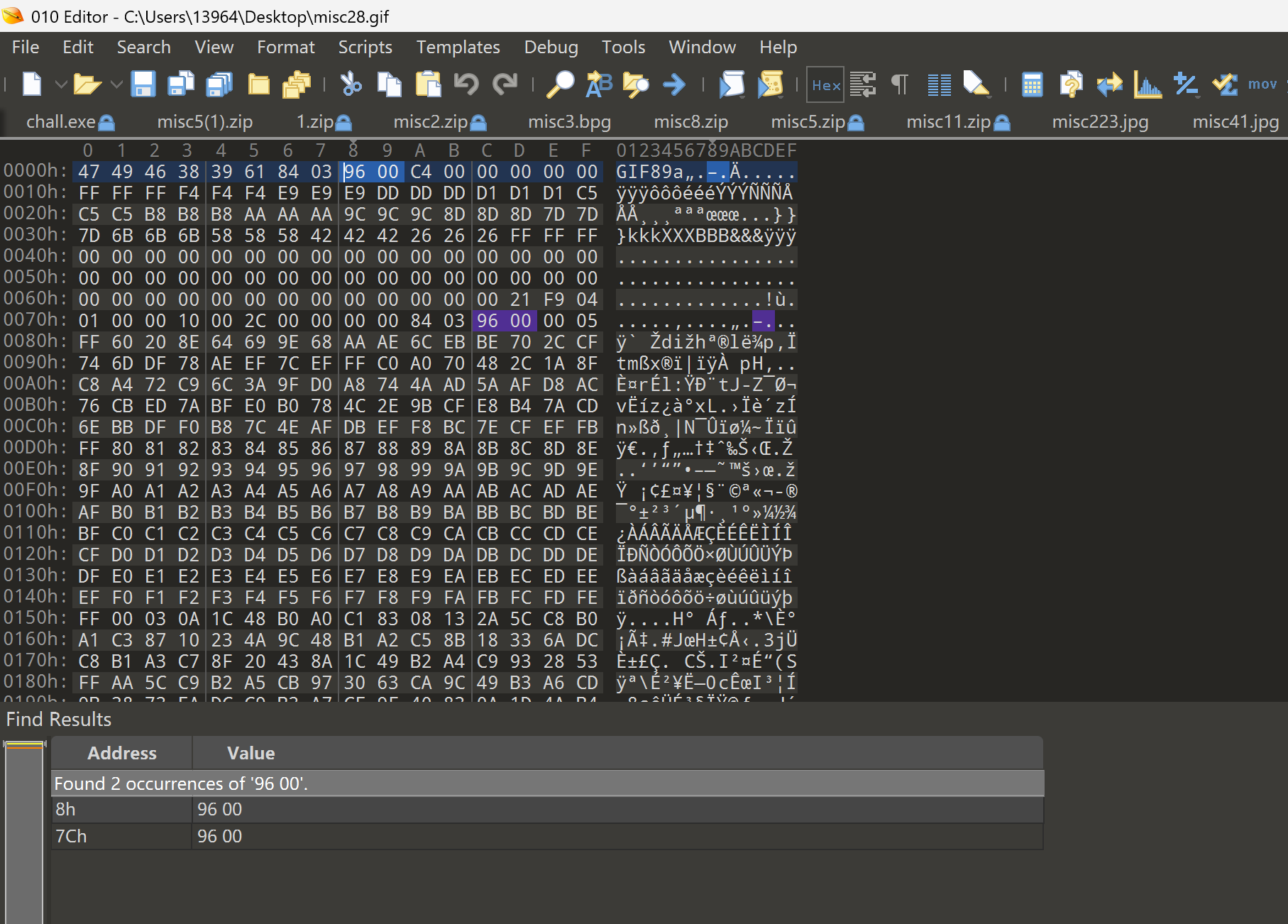Click the Goto blue arrow icon

(674, 84)
